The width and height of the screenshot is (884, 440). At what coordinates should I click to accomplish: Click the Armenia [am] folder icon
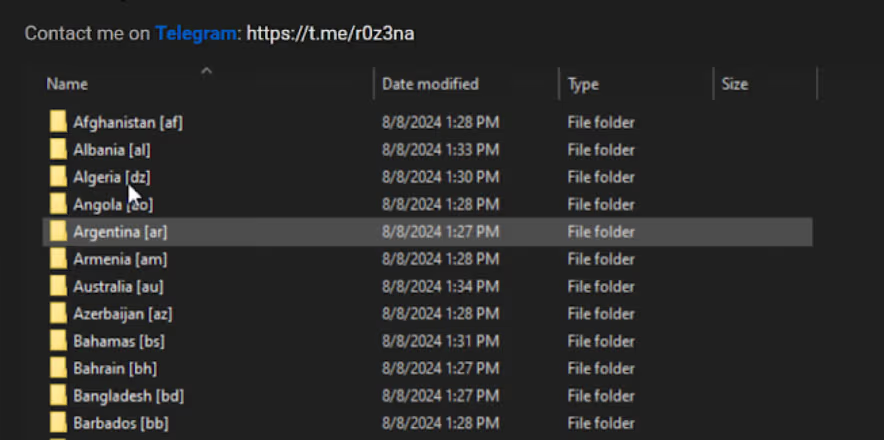coord(58,259)
